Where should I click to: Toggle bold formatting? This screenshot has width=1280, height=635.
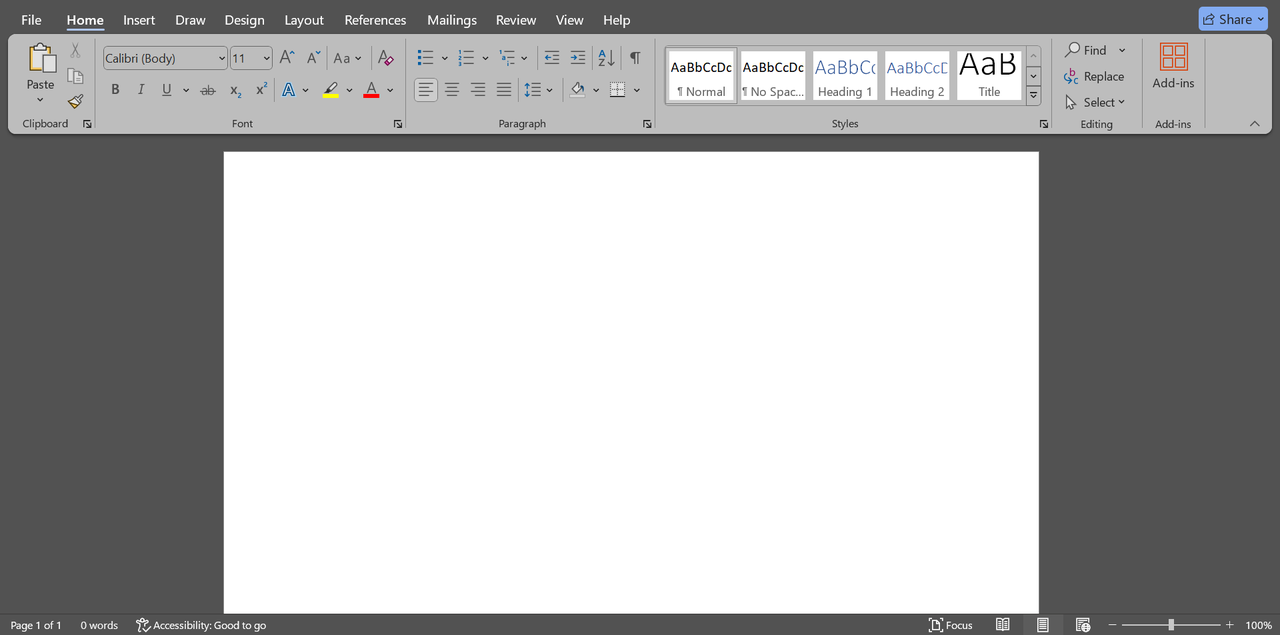pyautogui.click(x=115, y=90)
